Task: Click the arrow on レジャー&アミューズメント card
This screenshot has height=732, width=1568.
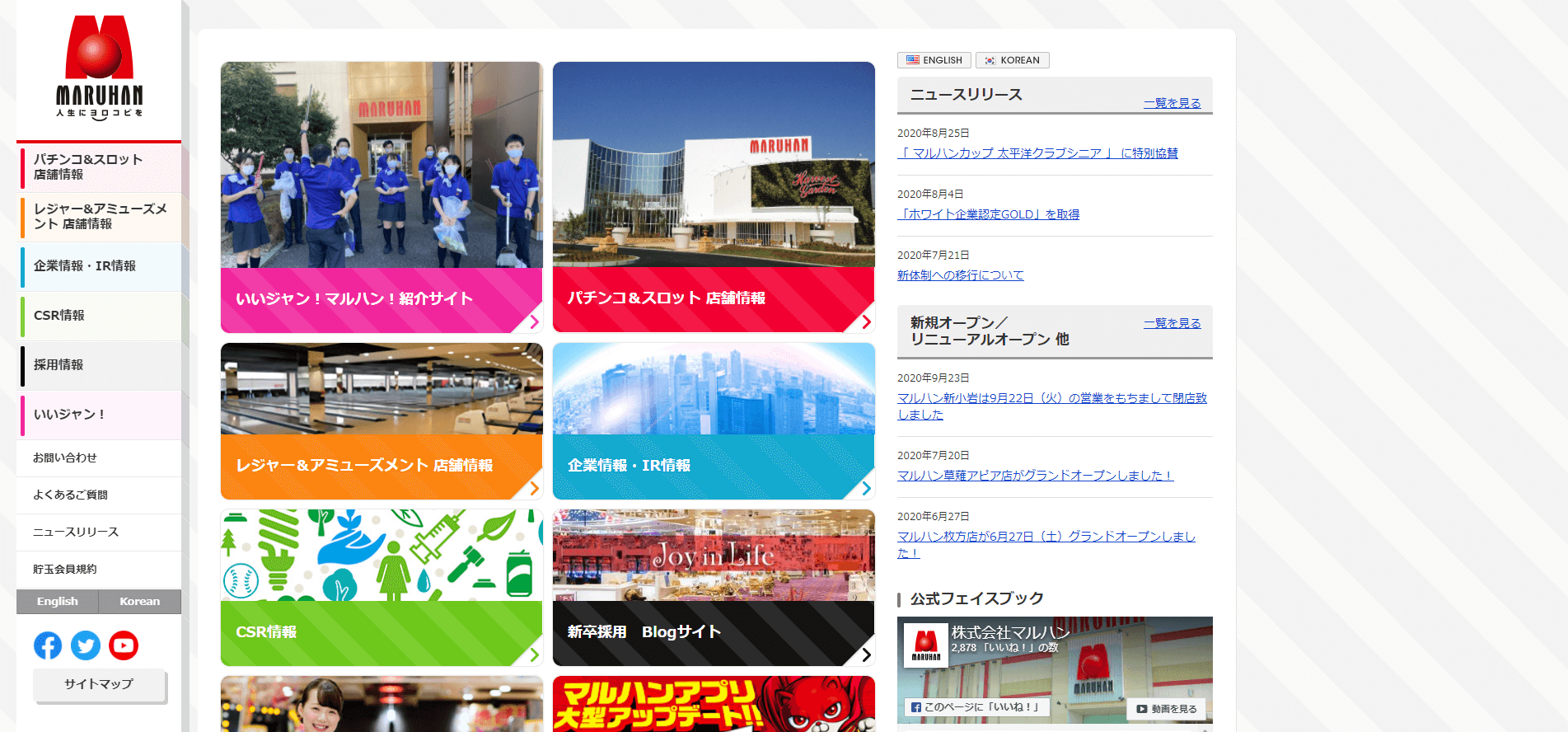Action: pyautogui.click(x=534, y=488)
